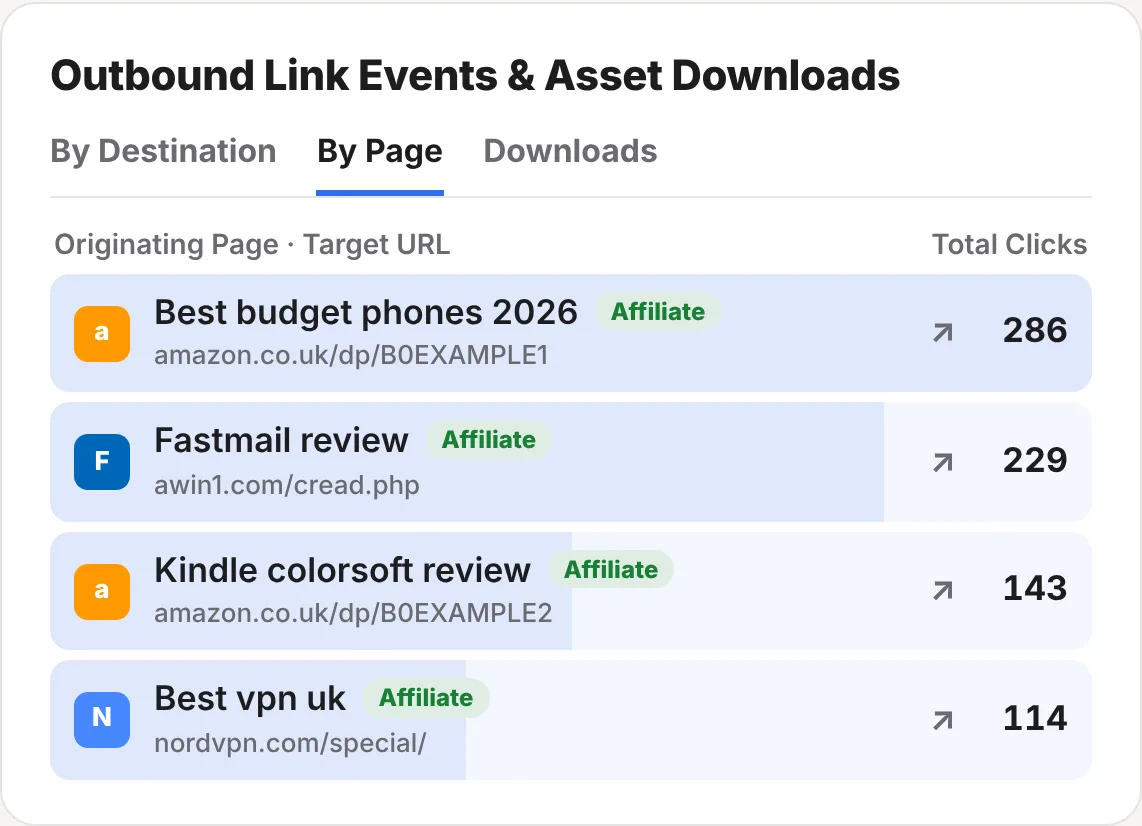Click the amazon.co.uk/dp/B0EXAMPLE2 URL
The width and height of the screenshot is (1142, 826).
pos(353,613)
